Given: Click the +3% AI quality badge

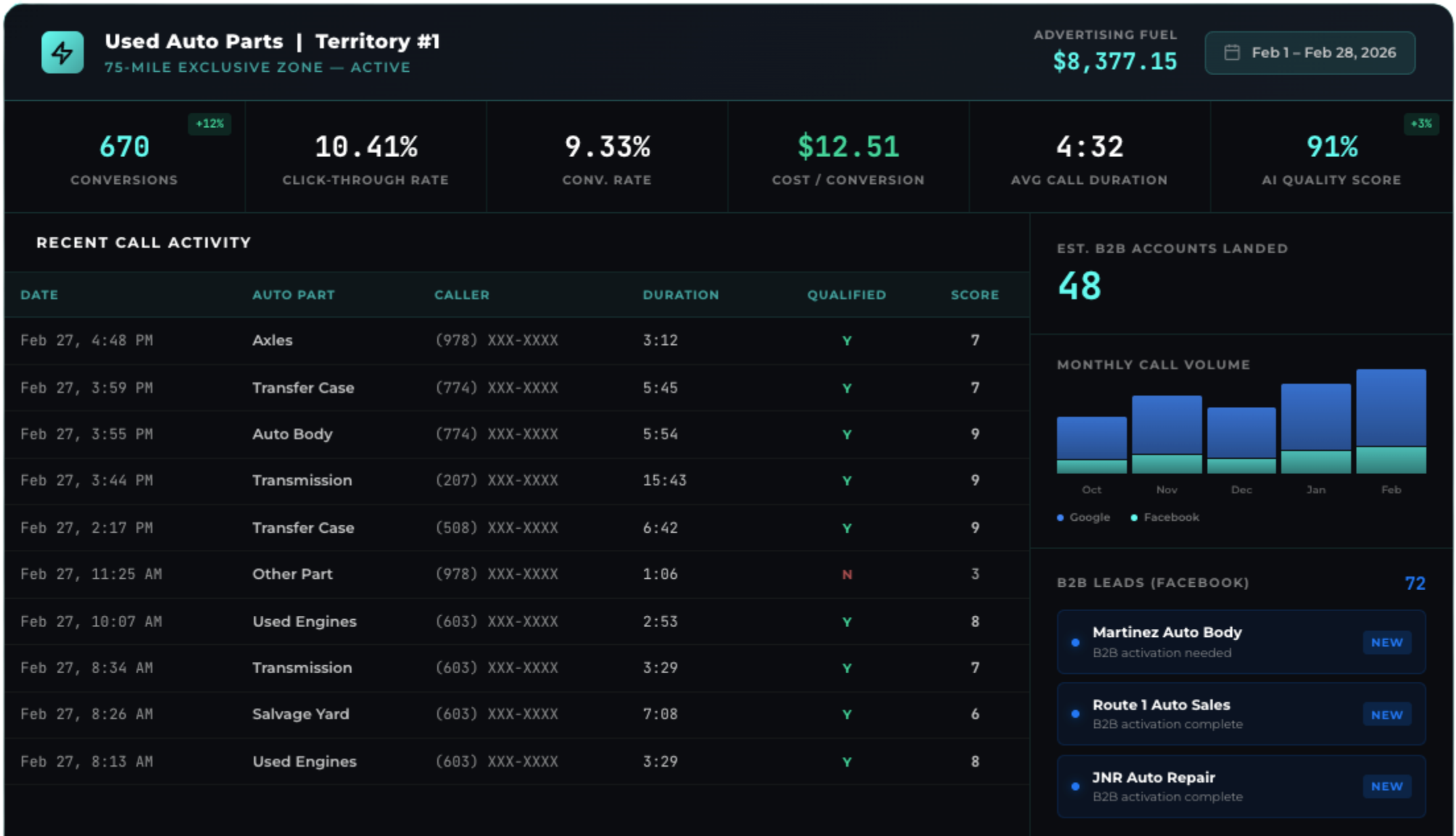Looking at the screenshot, I should tap(1420, 124).
